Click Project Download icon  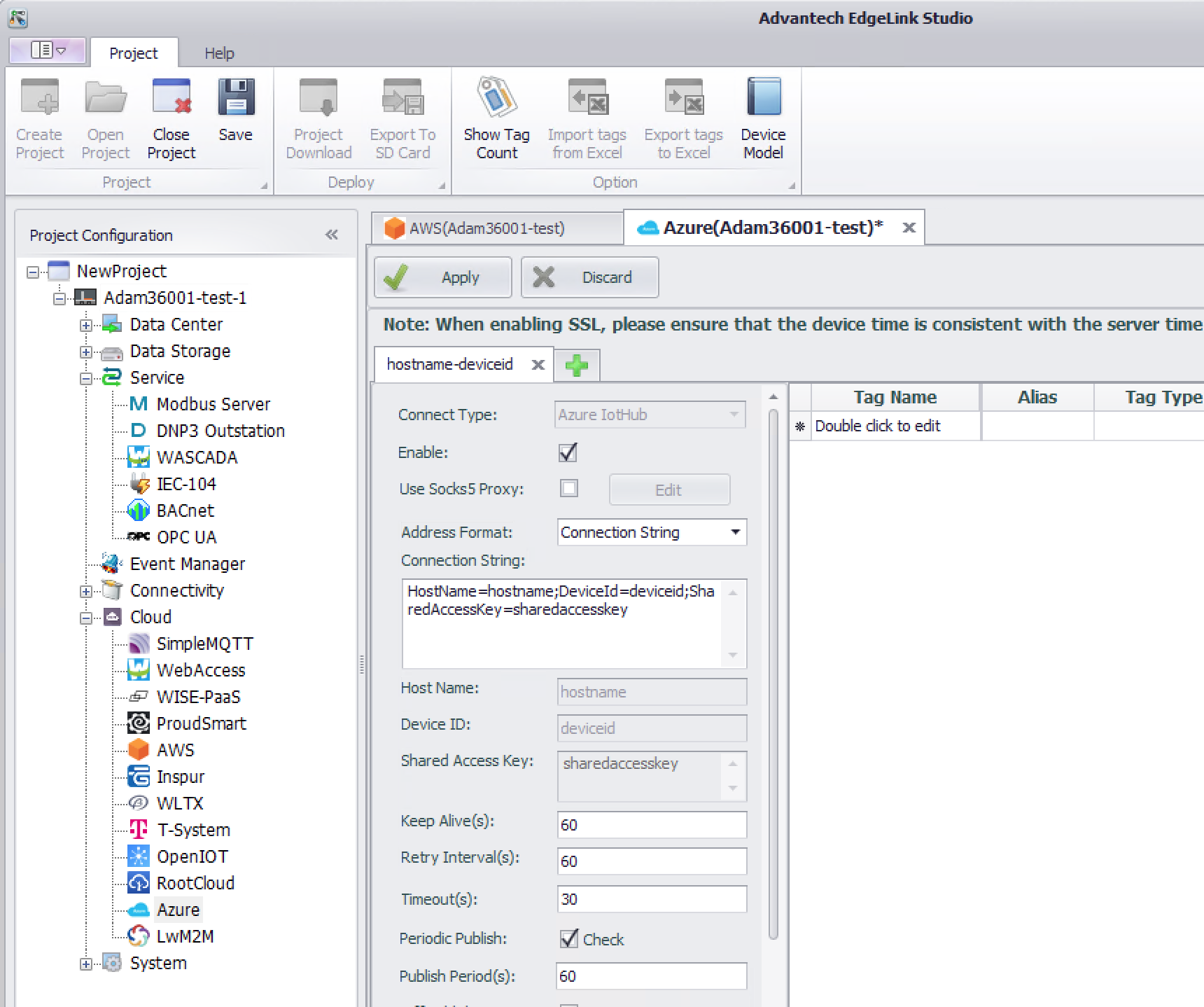point(318,97)
